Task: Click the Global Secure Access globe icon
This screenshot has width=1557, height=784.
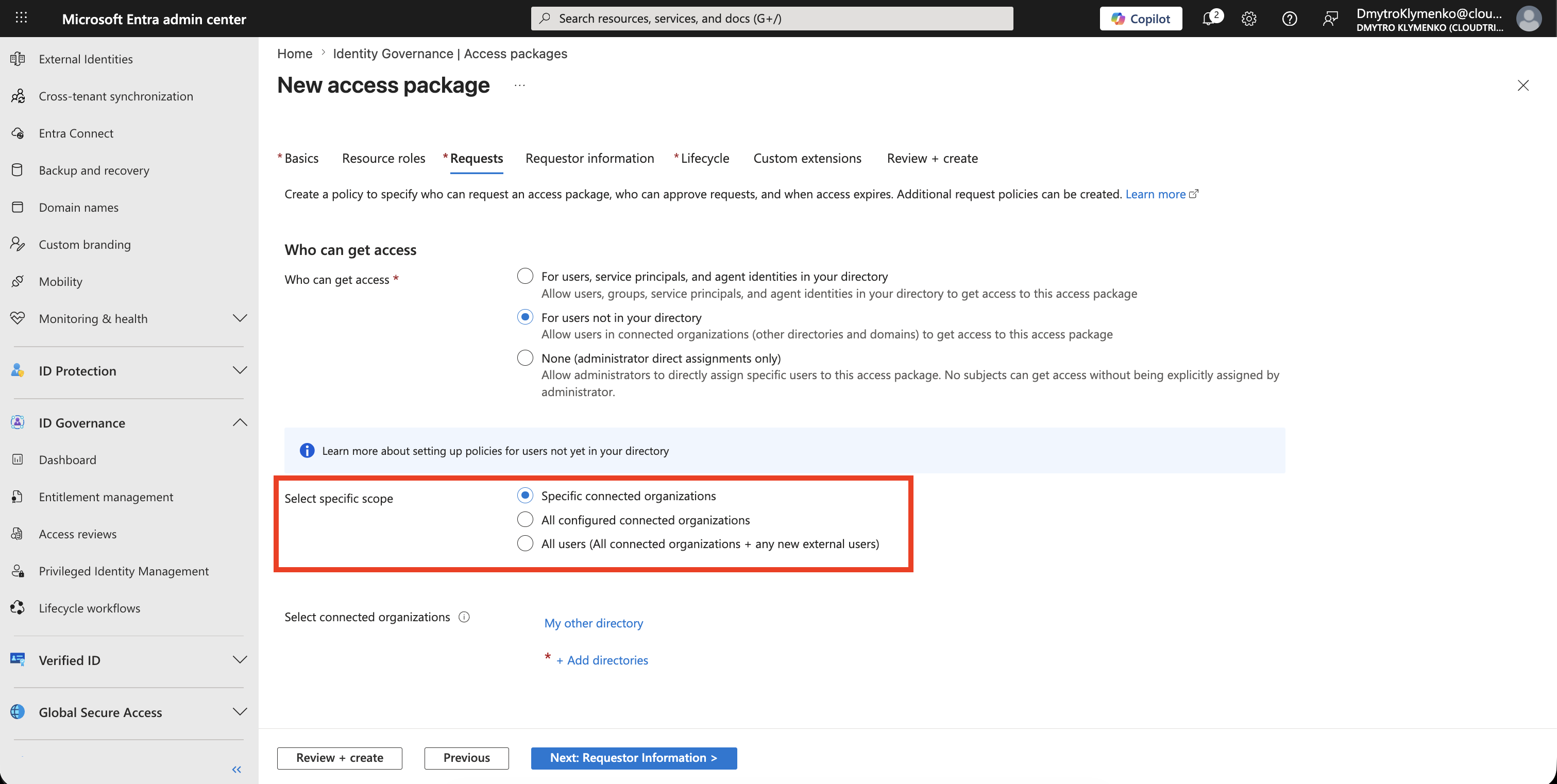Action: coord(18,711)
